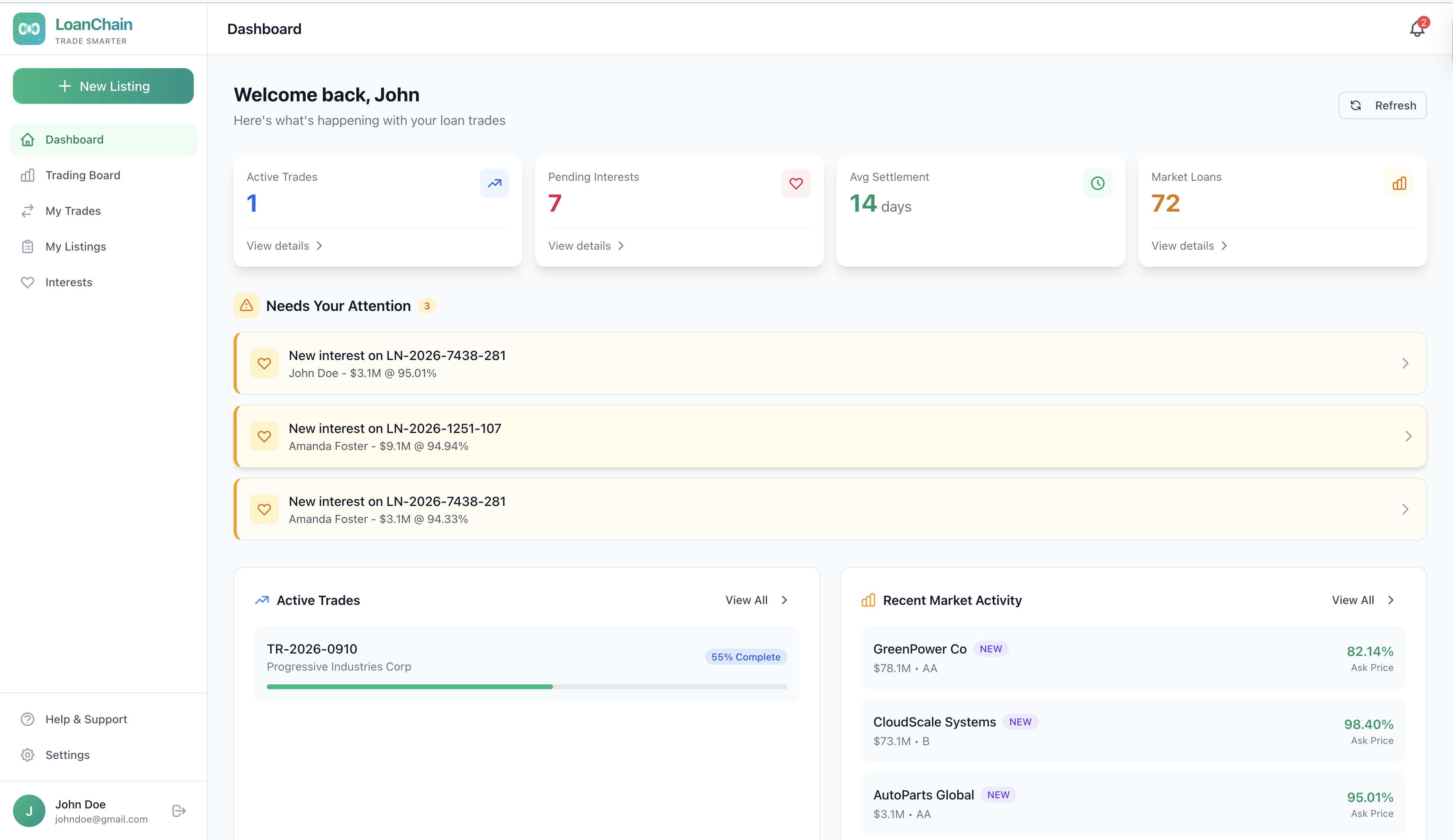Click the New Listing button

(x=103, y=86)
